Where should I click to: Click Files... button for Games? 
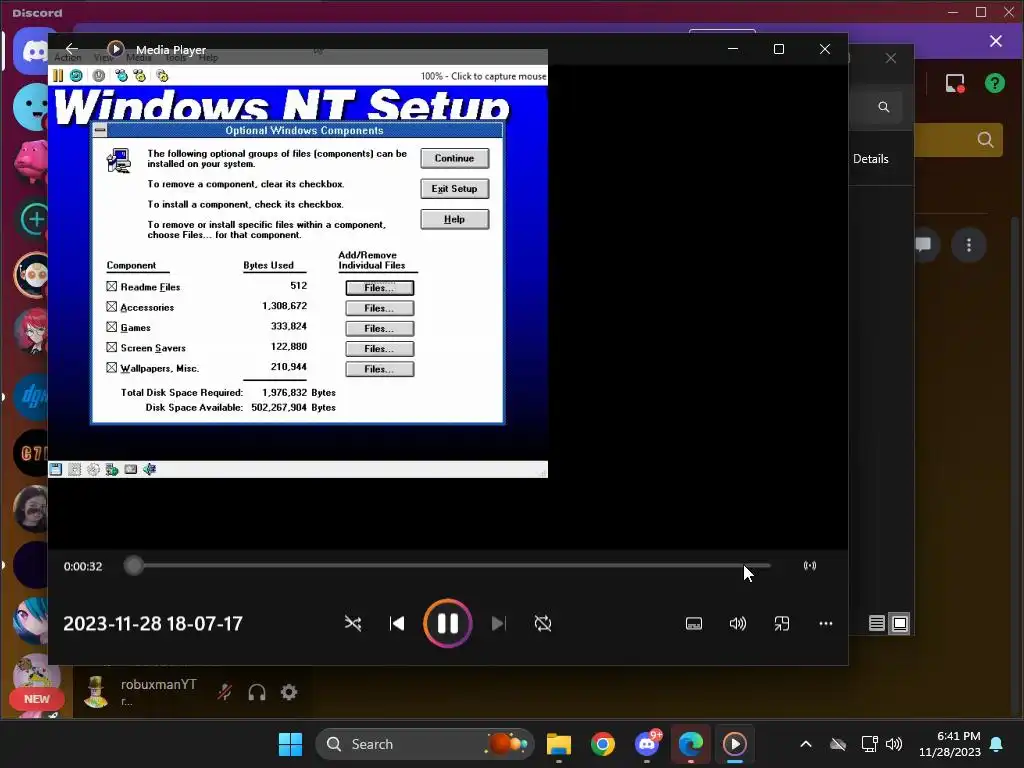pos(379,328)
